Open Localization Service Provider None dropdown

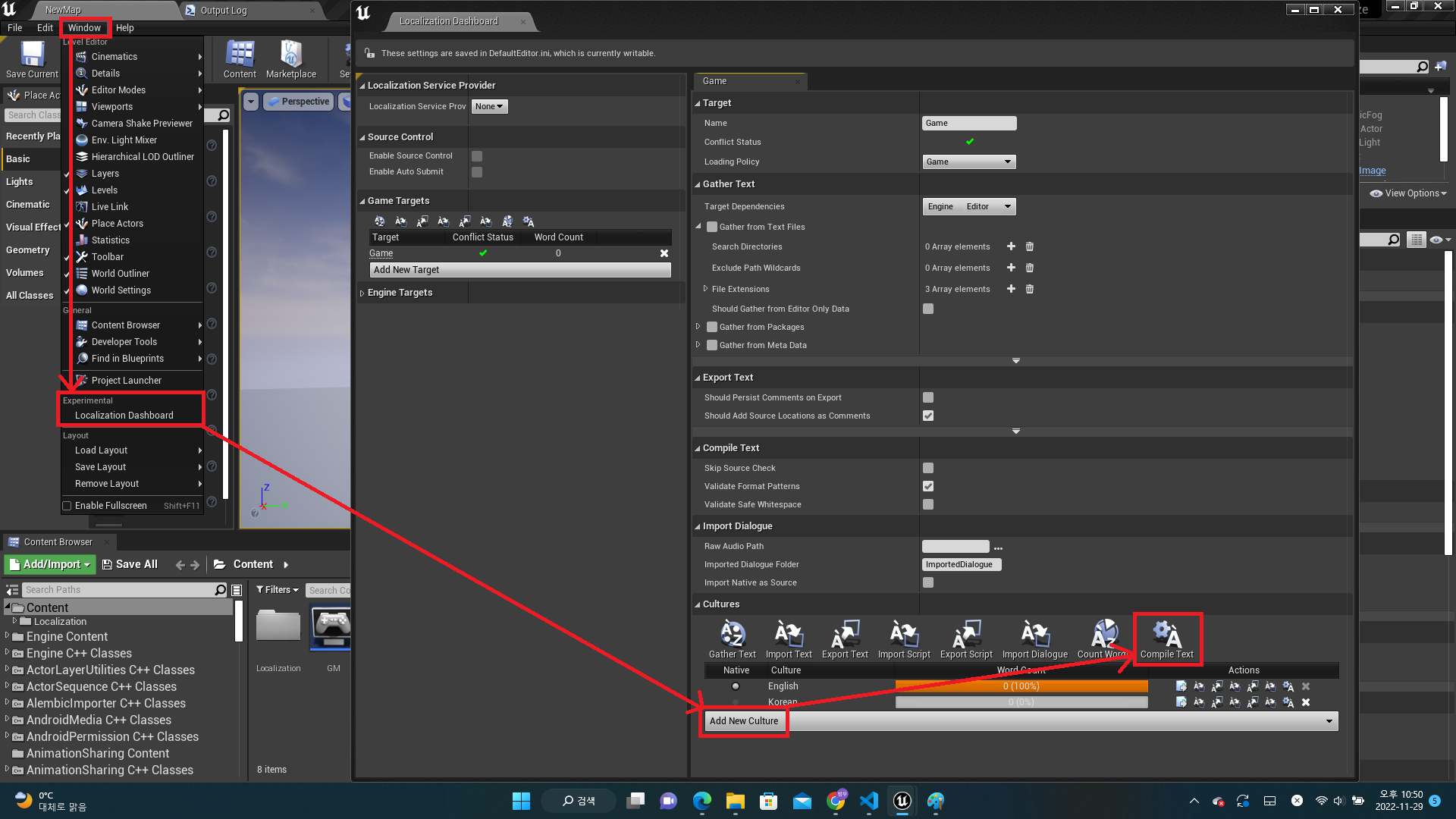[489, 107]
